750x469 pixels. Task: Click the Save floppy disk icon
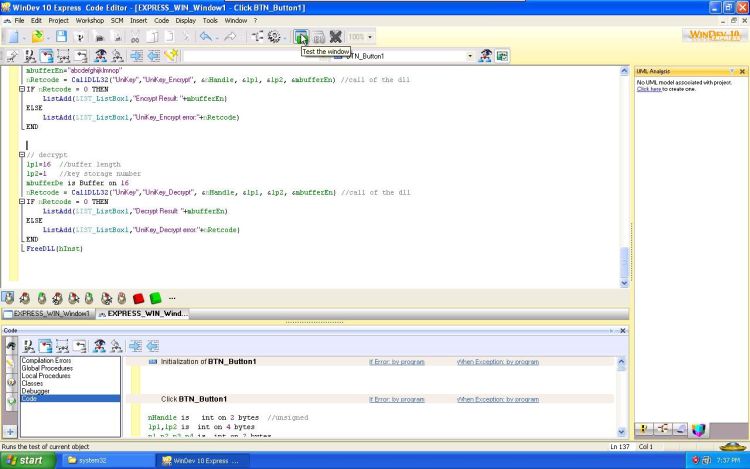tap(61, 37)
